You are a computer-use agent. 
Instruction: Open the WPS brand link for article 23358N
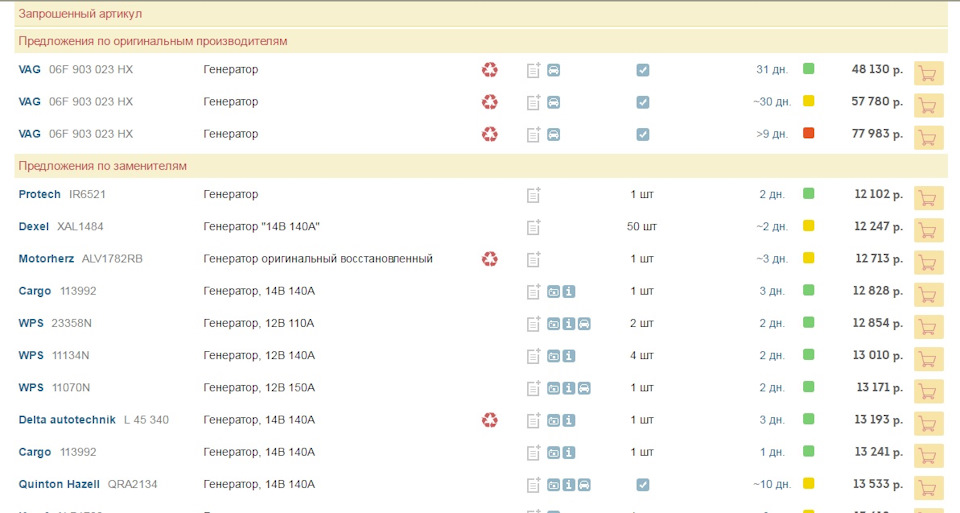[31, 323]
